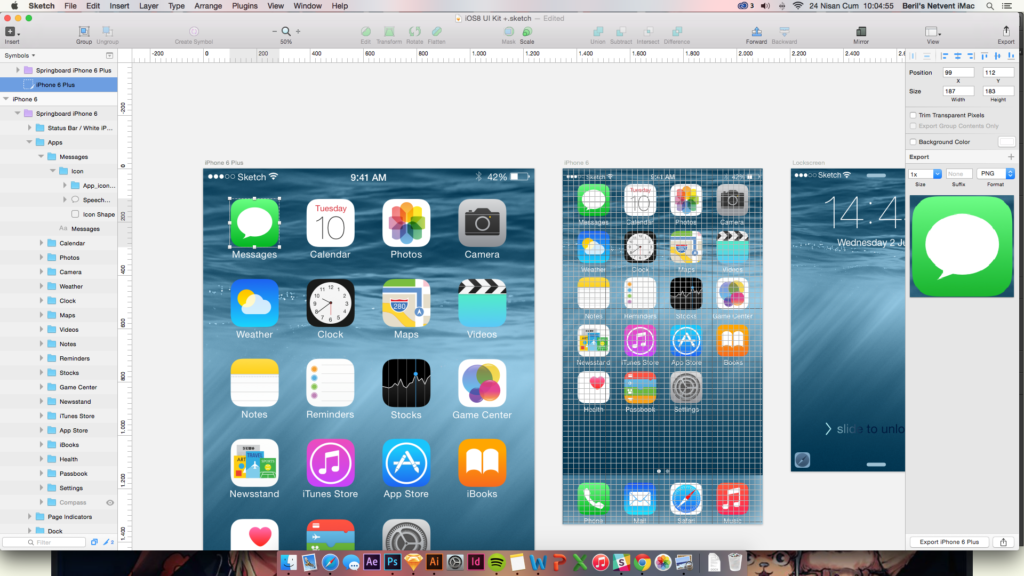Open the Plugins menu

(246, 6)
